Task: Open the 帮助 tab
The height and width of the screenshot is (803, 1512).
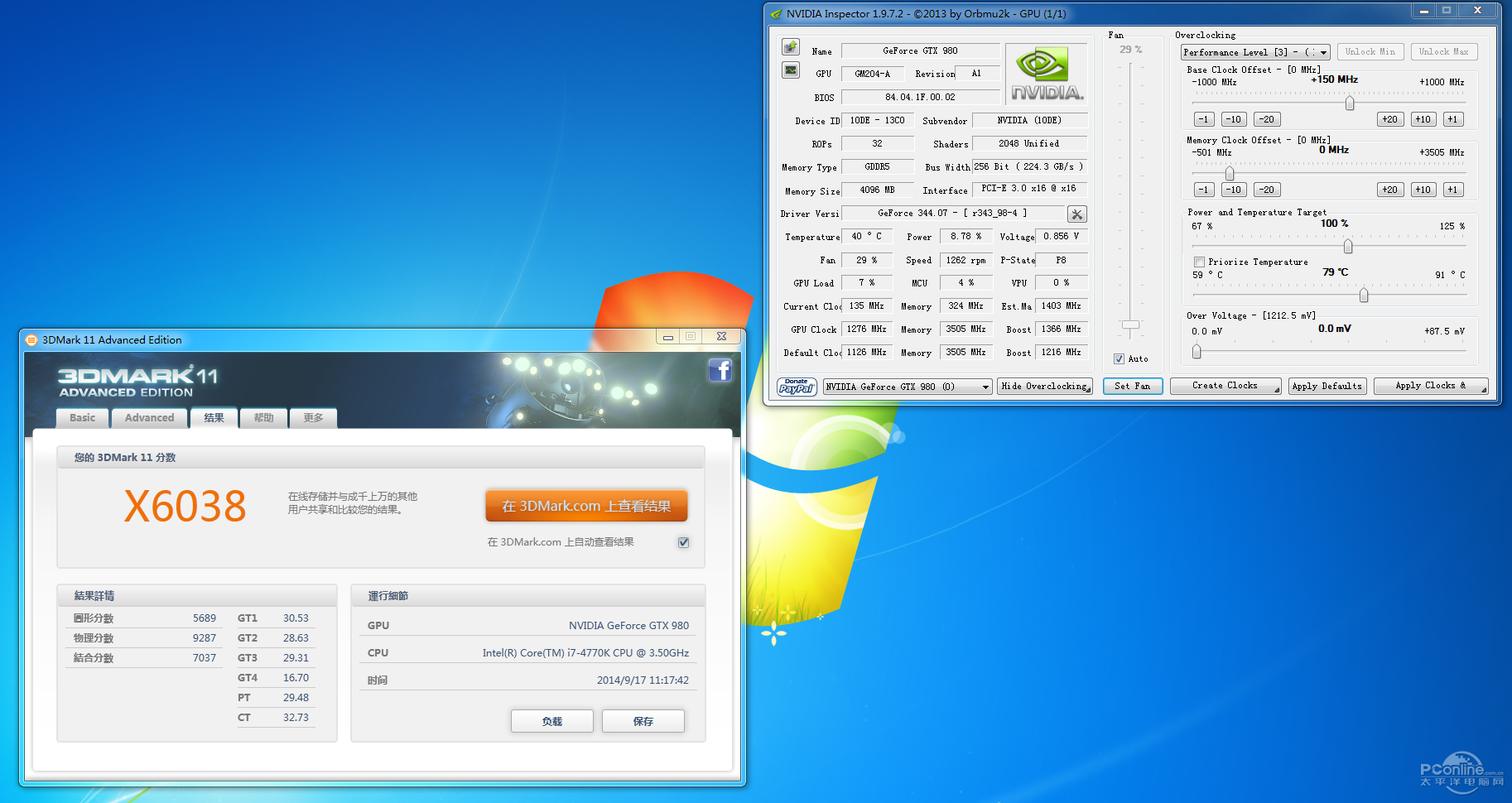Action: (x=263, y=418)
